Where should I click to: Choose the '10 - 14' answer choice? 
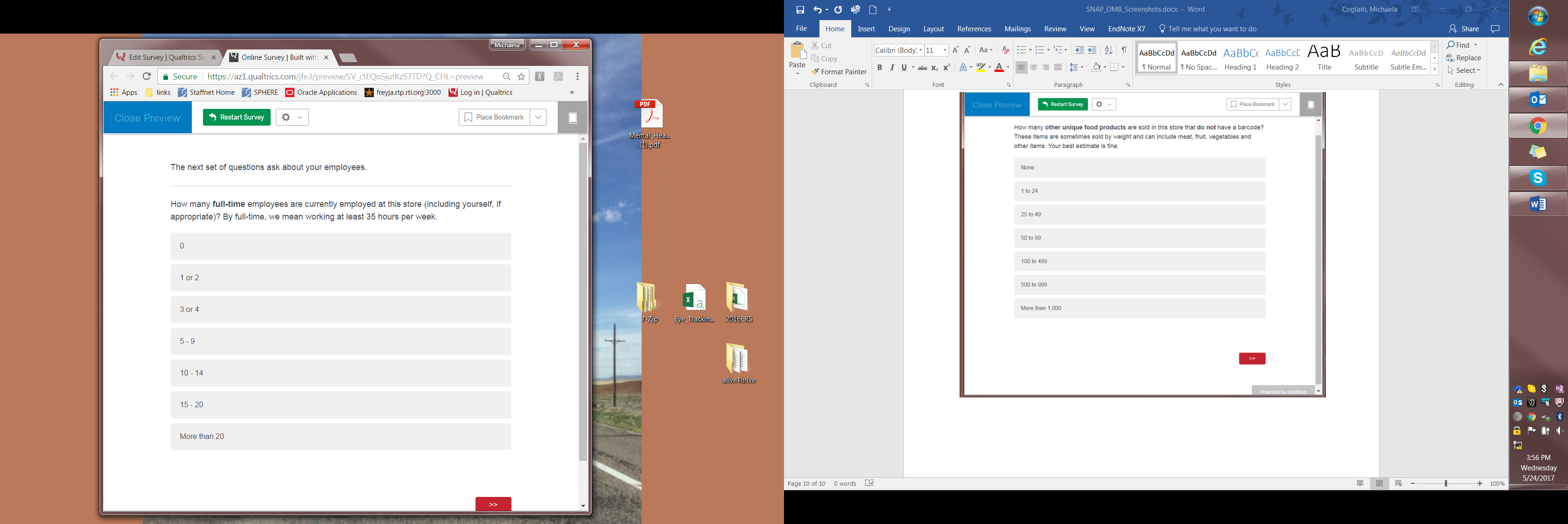coord(341,373)
